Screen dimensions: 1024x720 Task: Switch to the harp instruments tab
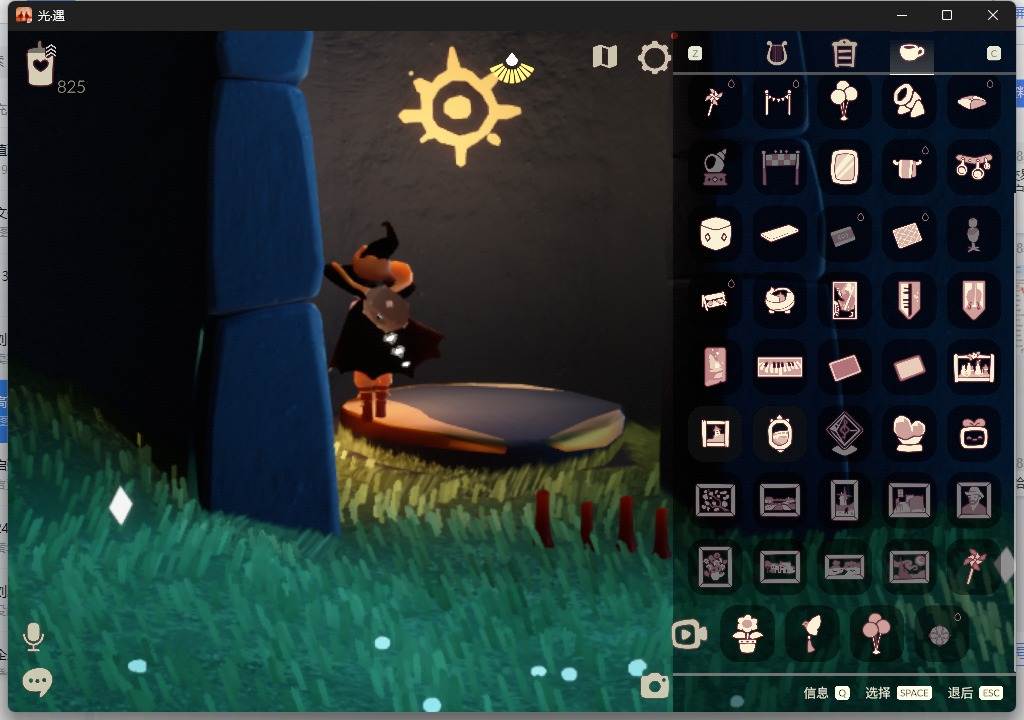point(776,54)
